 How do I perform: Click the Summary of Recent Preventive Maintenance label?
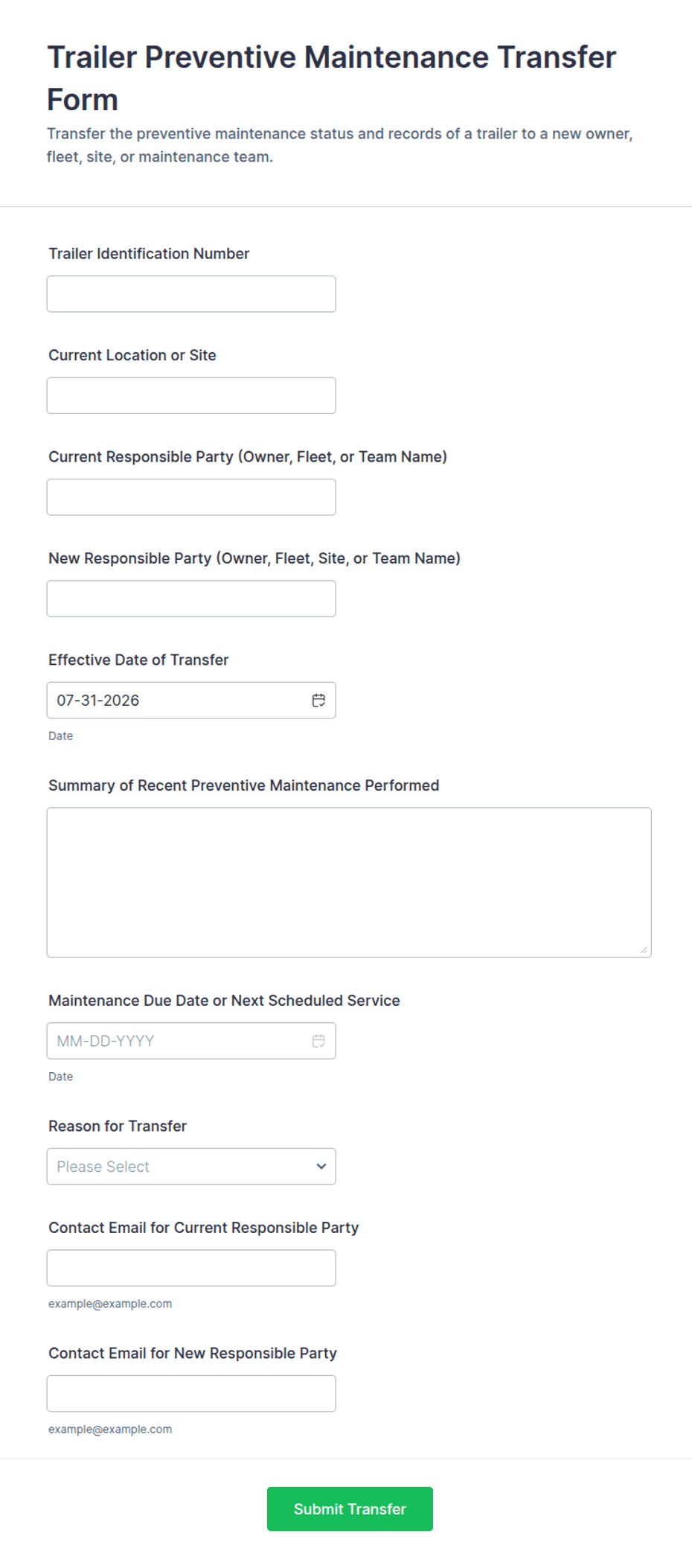pyautogui.click(x=244, y=785)
